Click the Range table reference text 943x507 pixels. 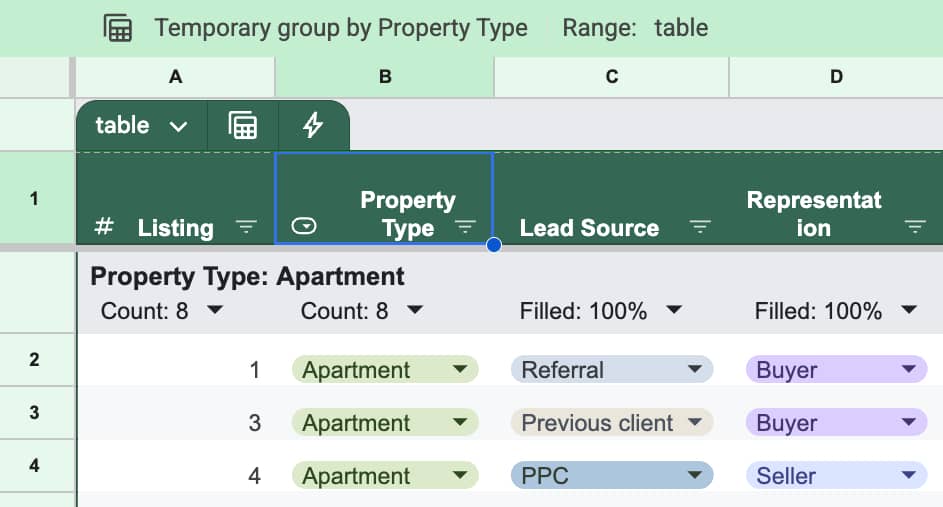680,28
